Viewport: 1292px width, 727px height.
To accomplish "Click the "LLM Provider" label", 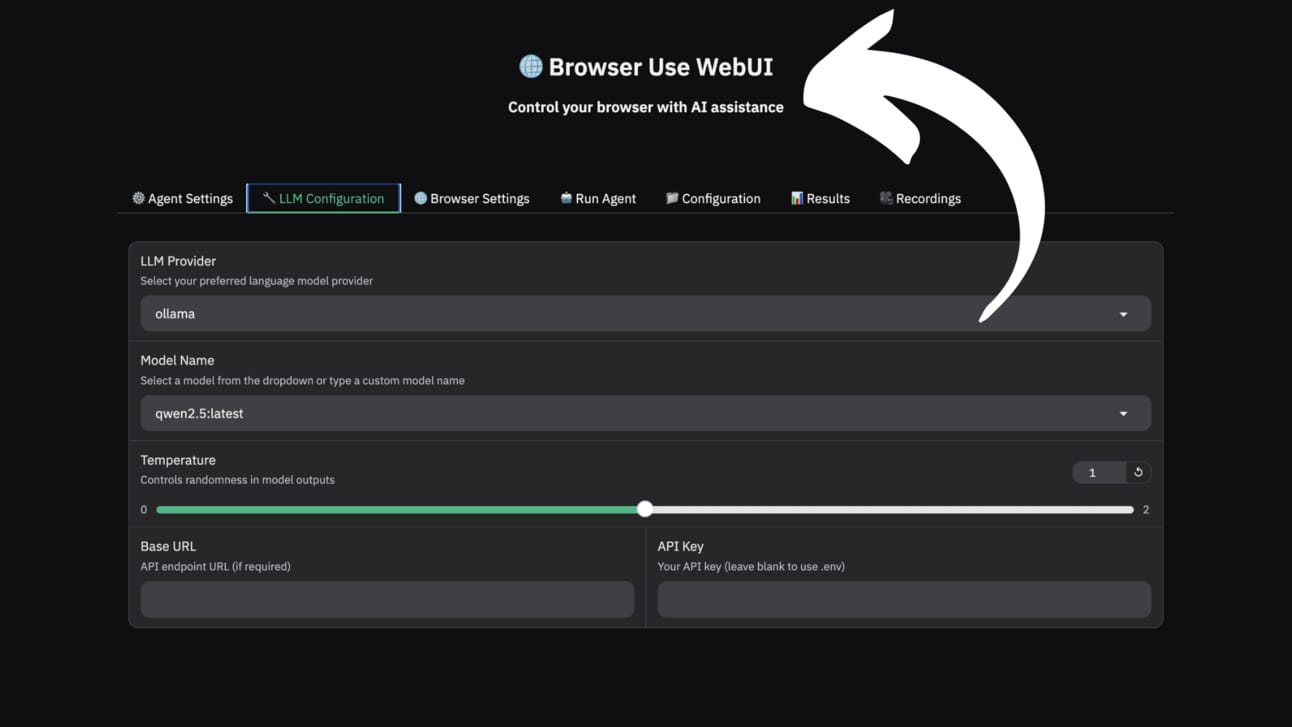I will coord(178,261).
